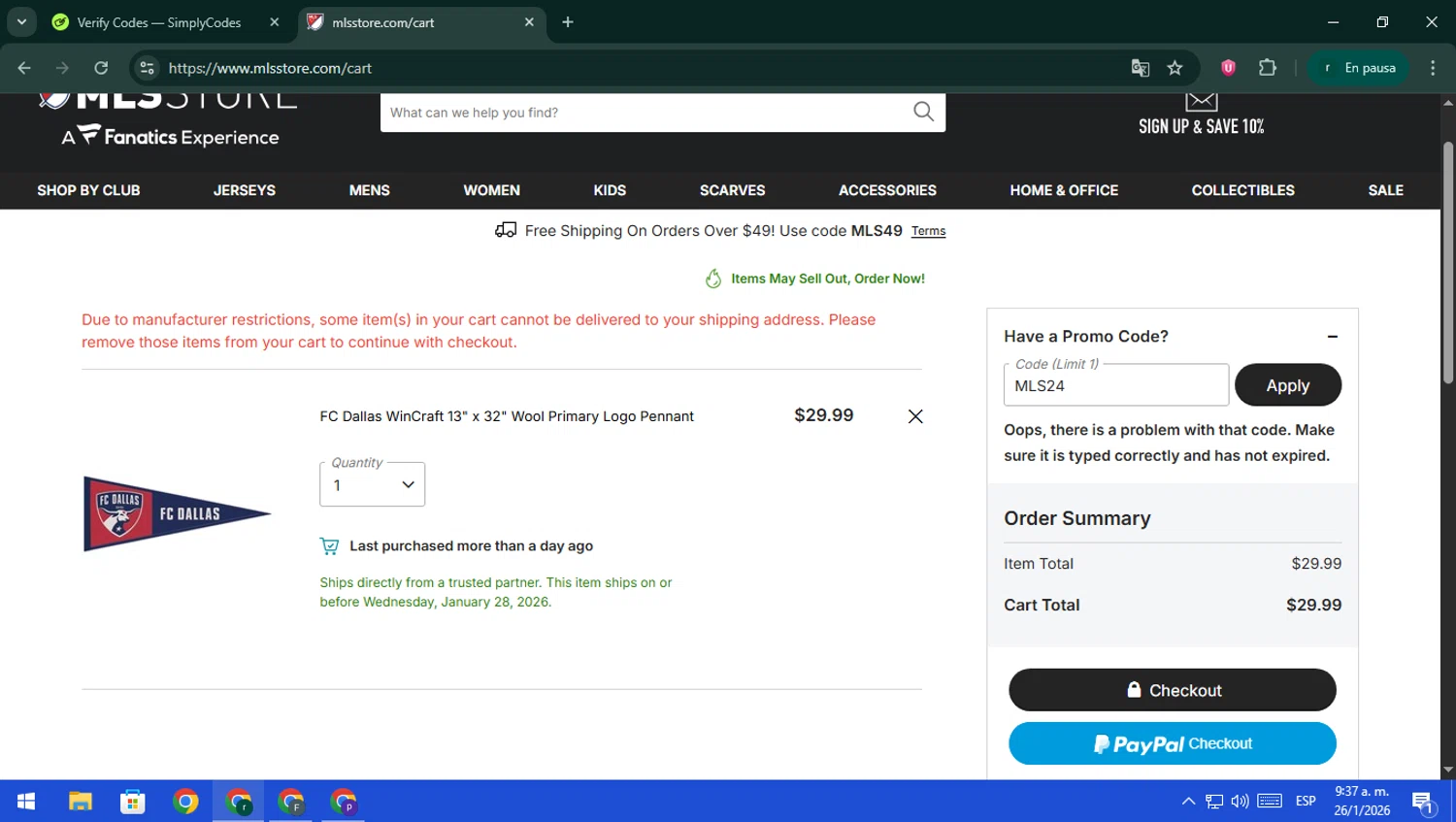Screen dimensions: 1456x822
Task: Click the black Checkout button
Action: pyautogui.click(x=1173, y=690)
